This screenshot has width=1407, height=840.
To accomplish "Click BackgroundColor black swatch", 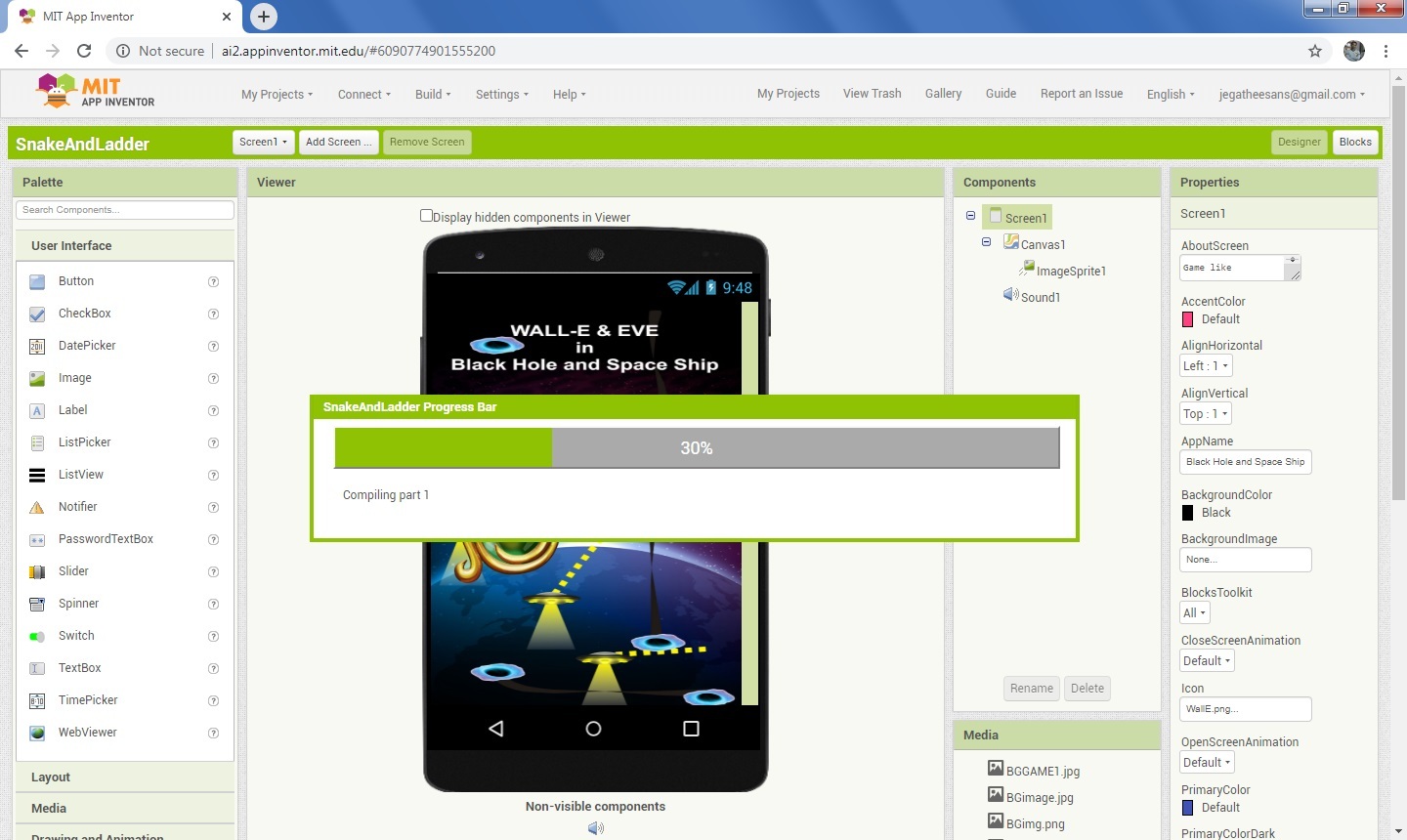I will (x=1188, y=513).
